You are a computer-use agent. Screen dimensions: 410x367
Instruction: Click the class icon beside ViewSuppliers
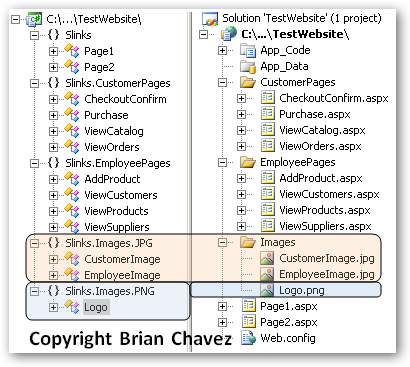pos(72,227)
